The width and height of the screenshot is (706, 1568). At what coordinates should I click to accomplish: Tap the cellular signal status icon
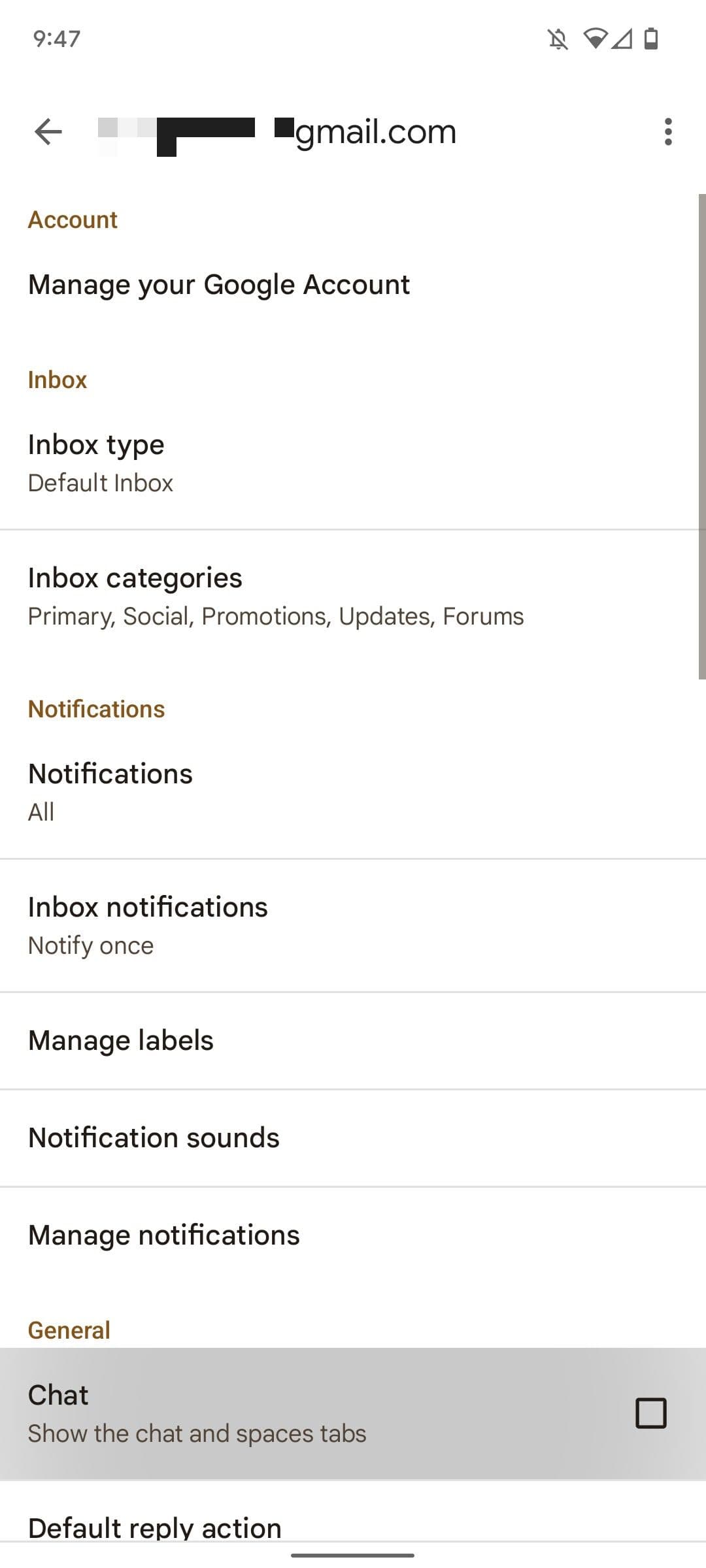[x=622, y=39]
